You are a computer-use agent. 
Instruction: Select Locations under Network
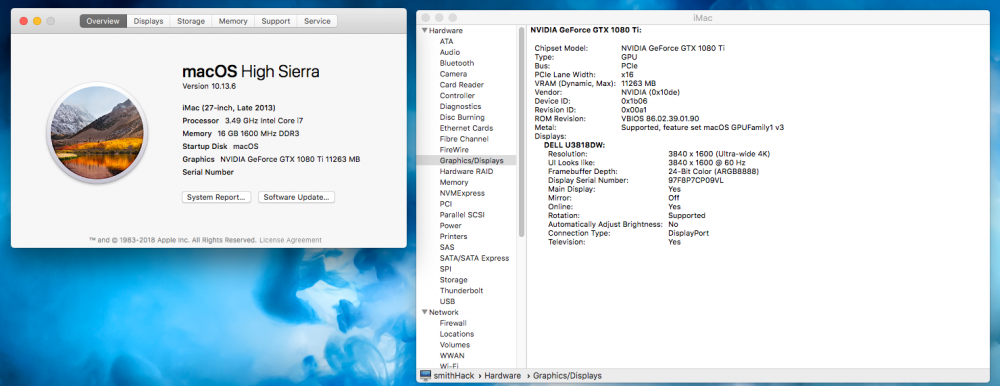coord(457,334)
